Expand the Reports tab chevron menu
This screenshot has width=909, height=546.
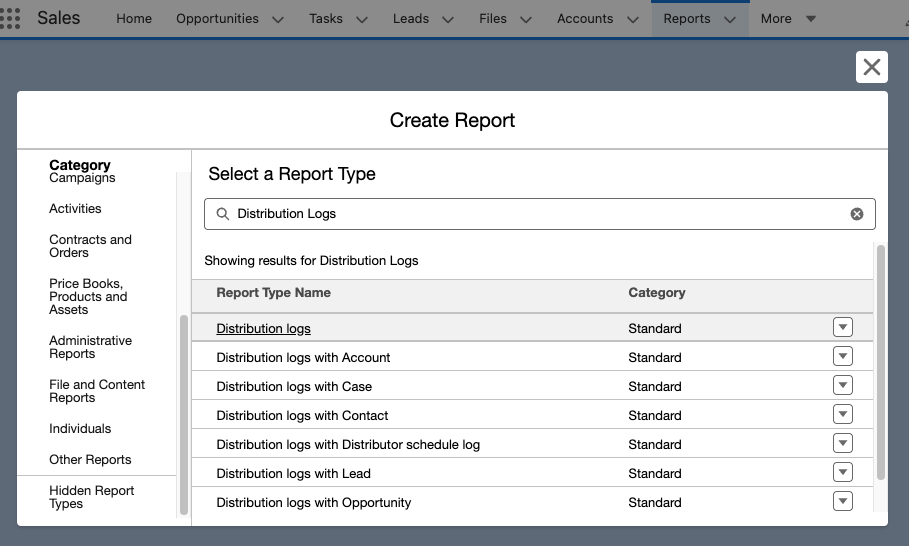tap(730, 19)
